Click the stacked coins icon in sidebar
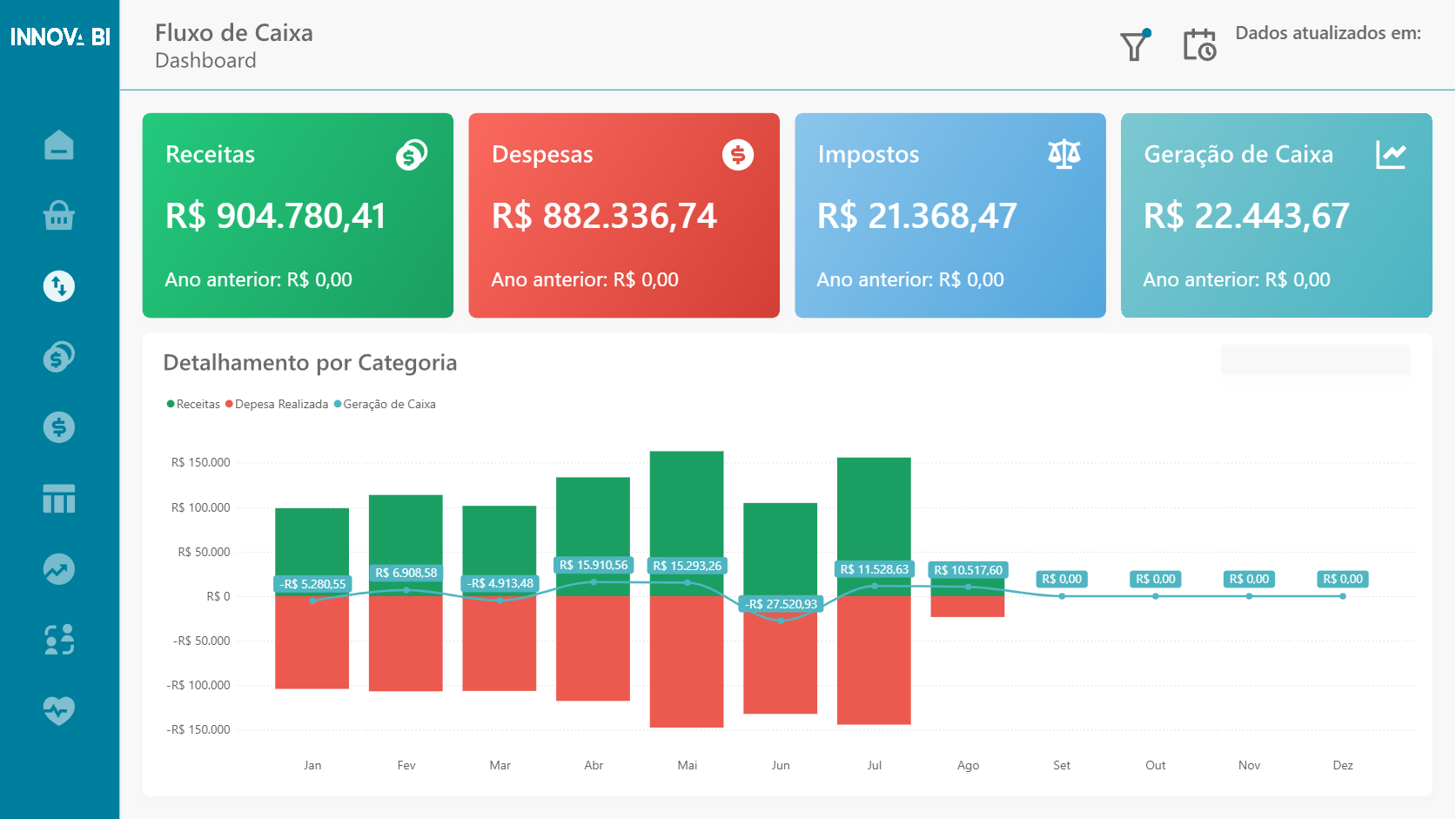Screen dimensions: 1456x819 click(58, 356)
